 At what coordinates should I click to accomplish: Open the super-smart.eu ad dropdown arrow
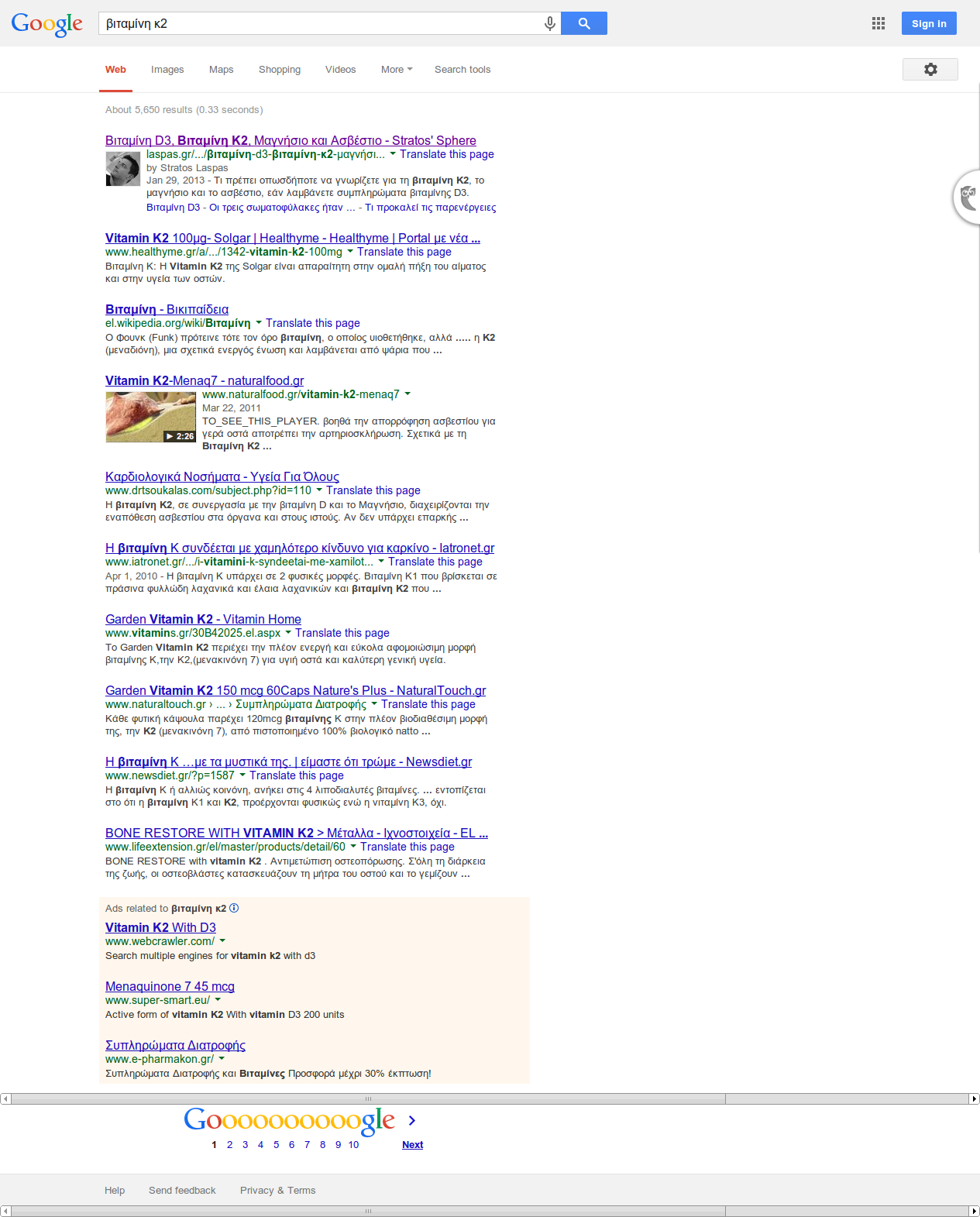pos(218,999)
